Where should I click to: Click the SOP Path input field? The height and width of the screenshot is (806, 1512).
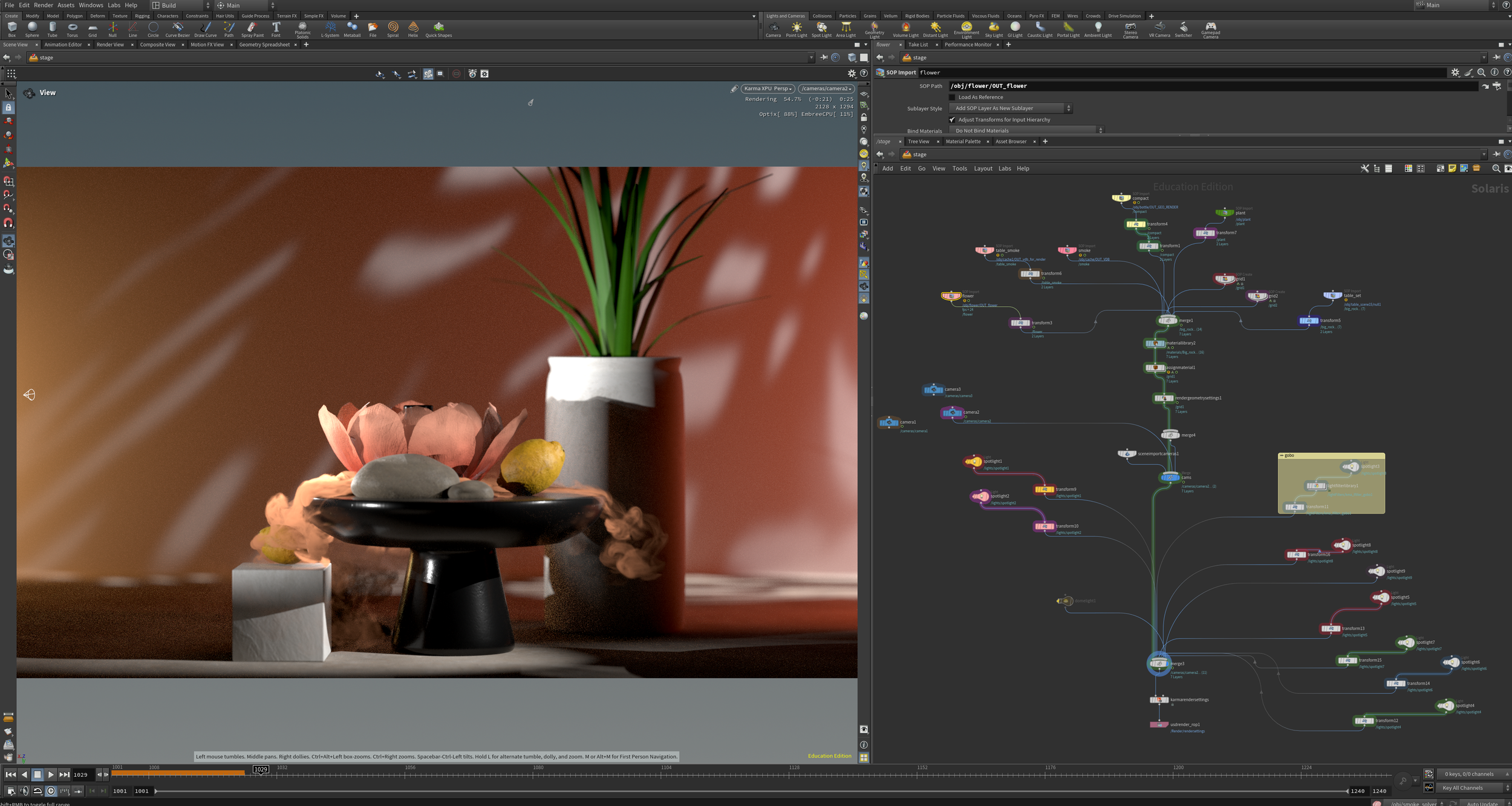(1213, 86)
